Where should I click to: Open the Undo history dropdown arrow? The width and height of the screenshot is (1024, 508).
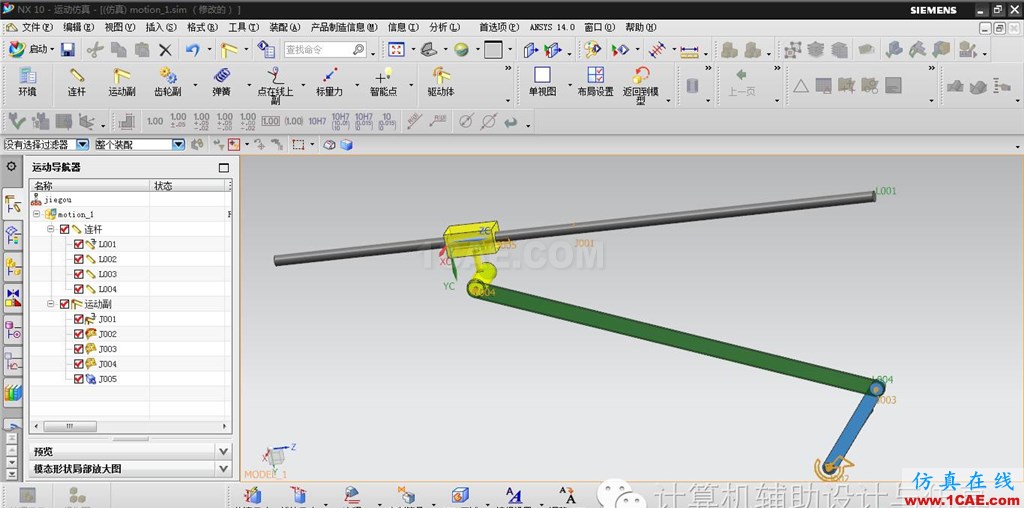[x=210, y=50]
